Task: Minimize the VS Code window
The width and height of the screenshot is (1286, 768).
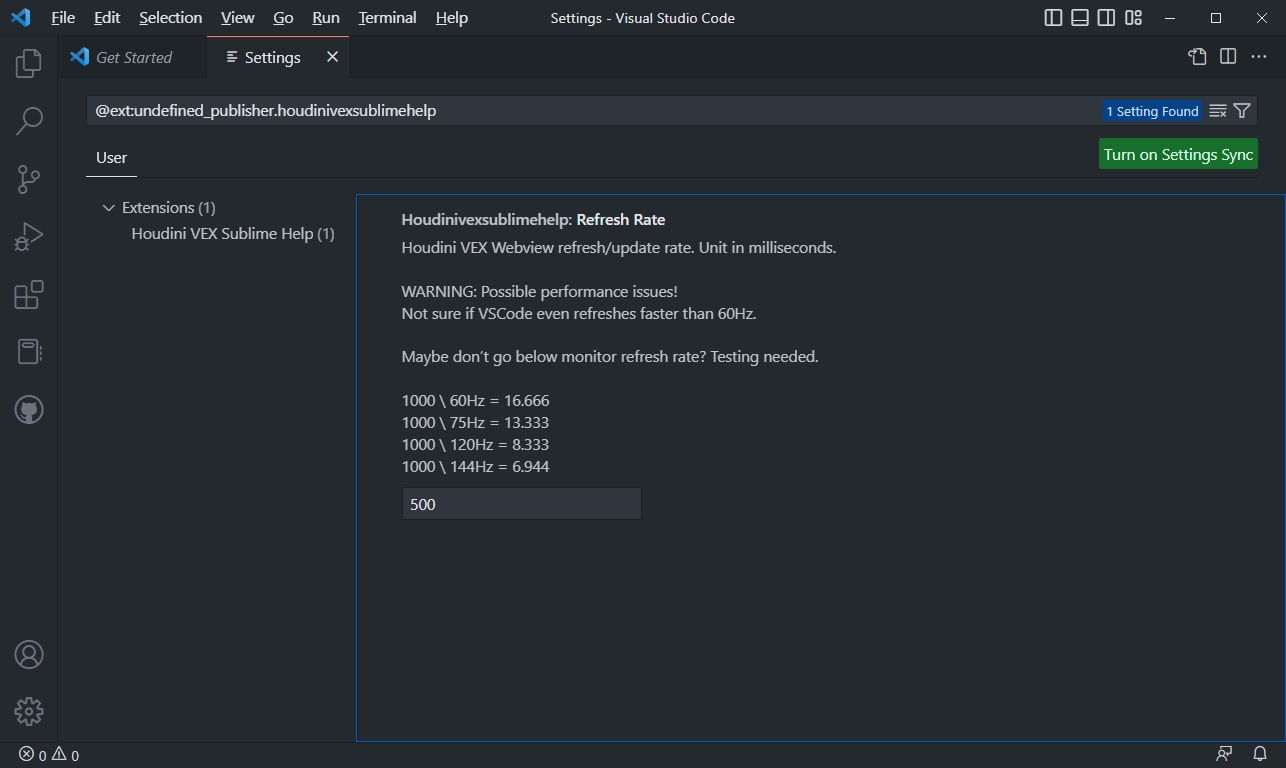Action: click(x=1171, y=18)
